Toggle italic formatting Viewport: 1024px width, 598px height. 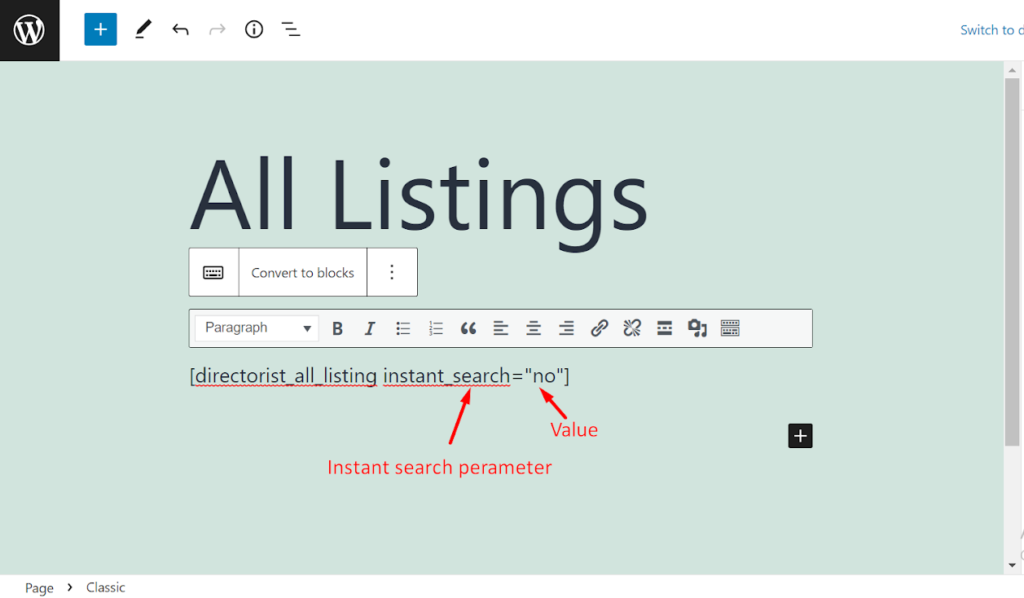(370, 328)
